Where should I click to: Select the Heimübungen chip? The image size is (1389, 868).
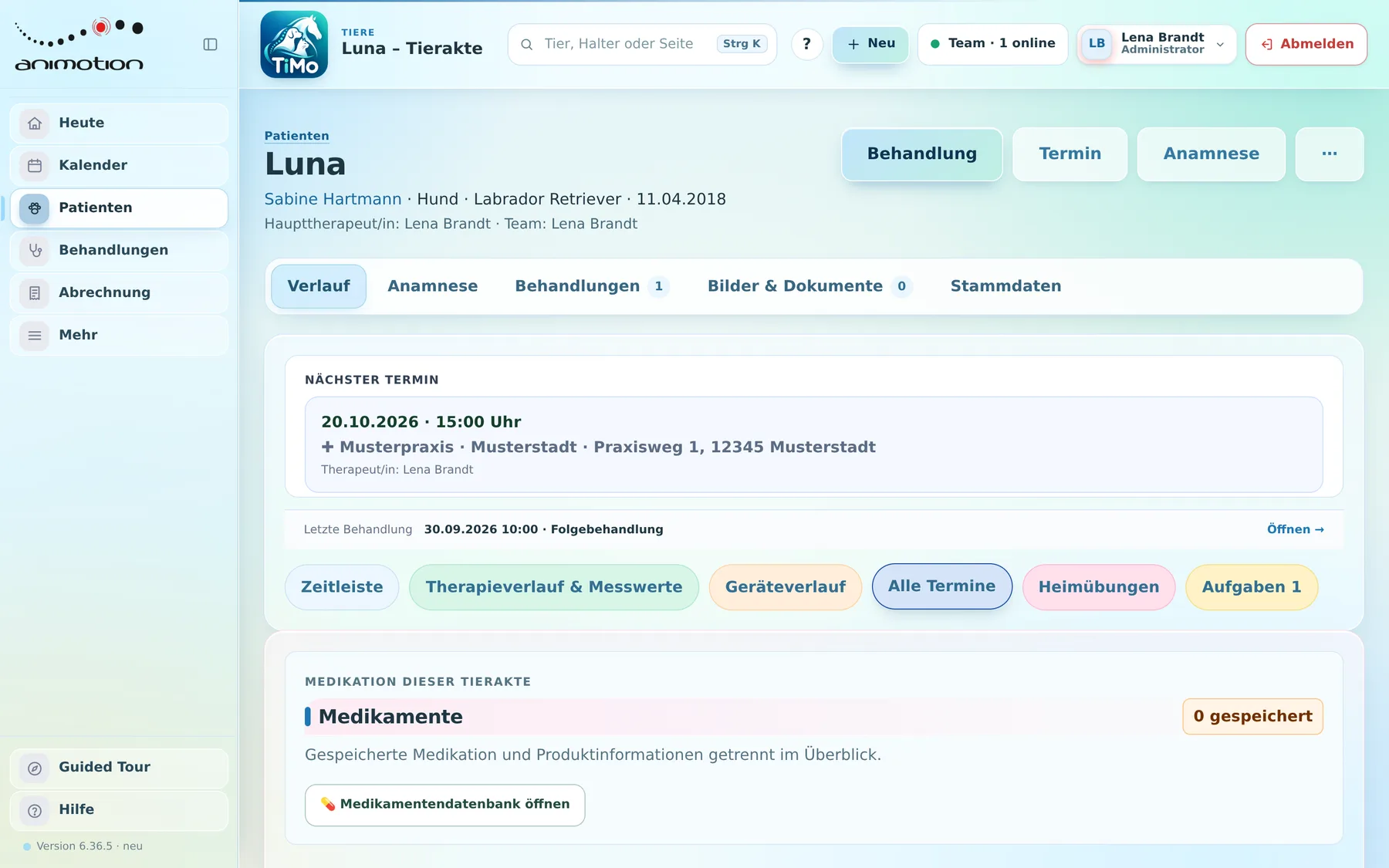(1099, 587)
